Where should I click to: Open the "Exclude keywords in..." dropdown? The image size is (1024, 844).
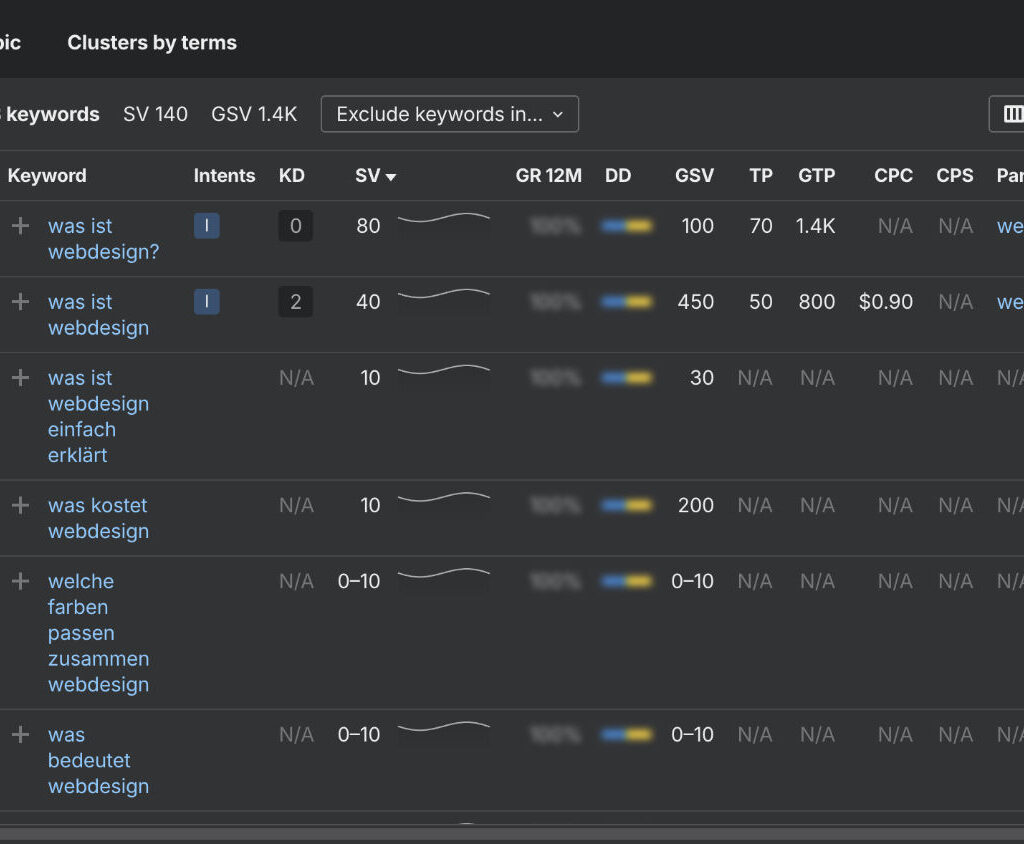(449, 114)
